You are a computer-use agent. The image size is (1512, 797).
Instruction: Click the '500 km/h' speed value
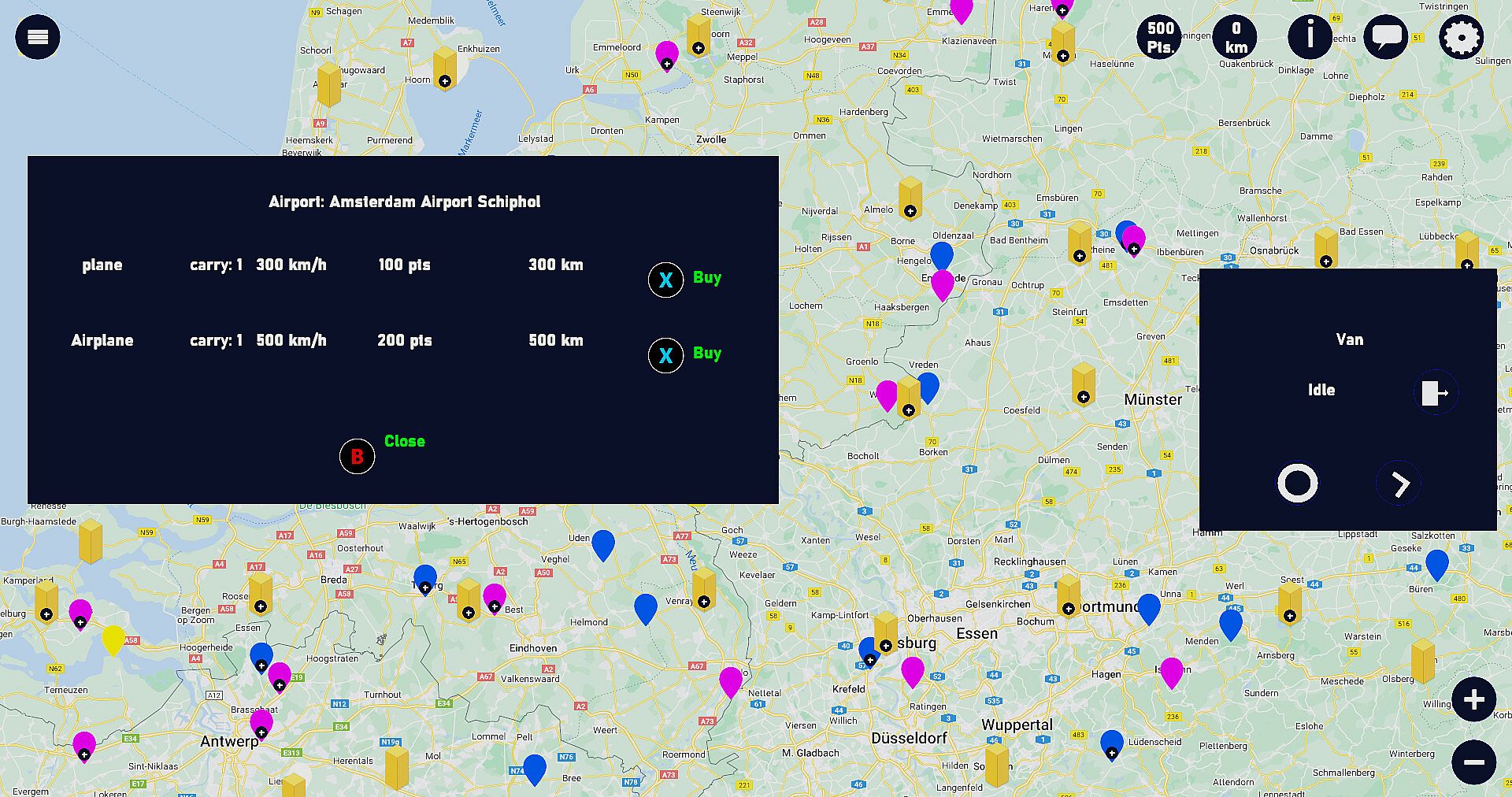tap(291, 340)
